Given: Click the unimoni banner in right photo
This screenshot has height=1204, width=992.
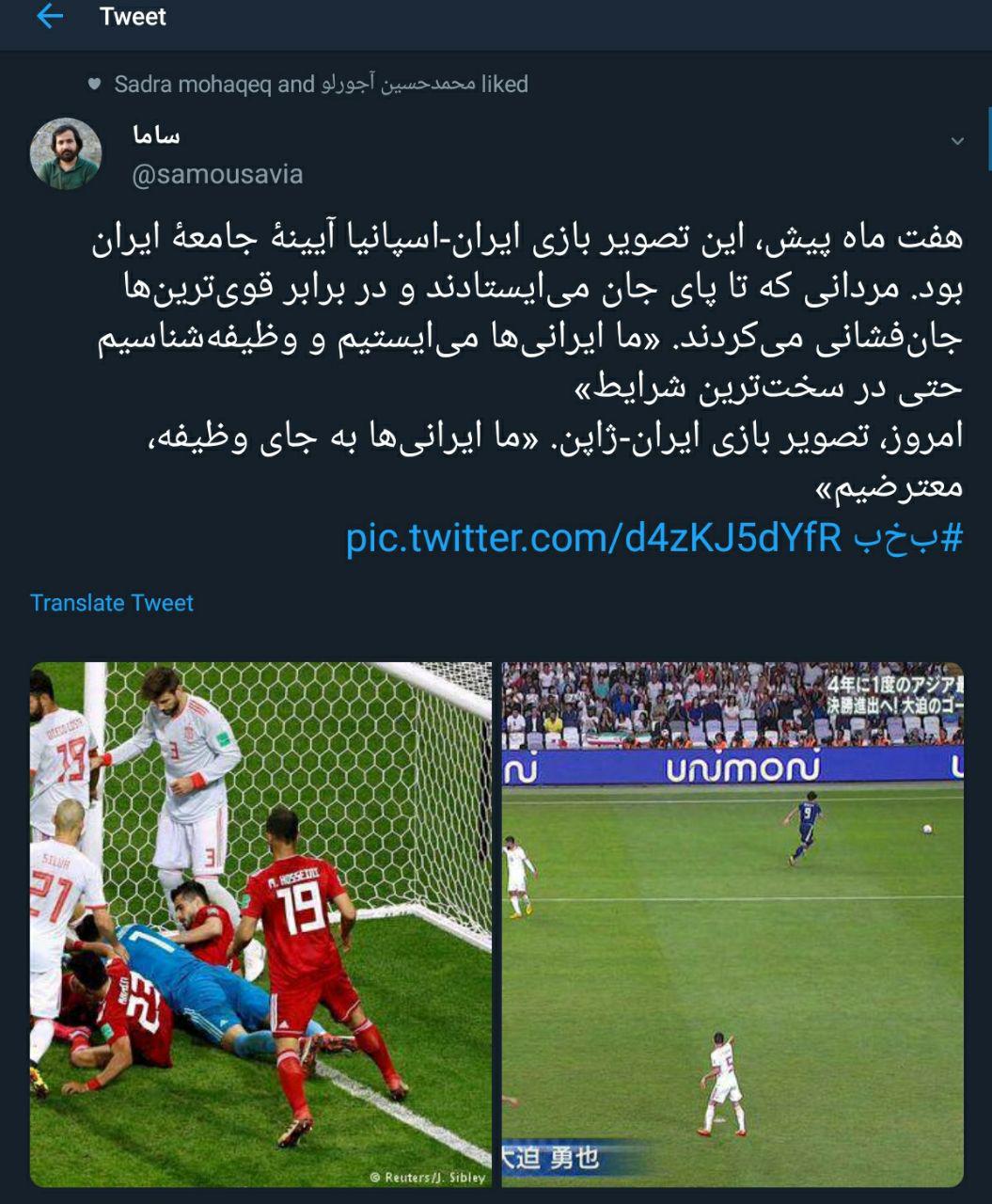Looking at the screenshot, I should coord(743,768).
